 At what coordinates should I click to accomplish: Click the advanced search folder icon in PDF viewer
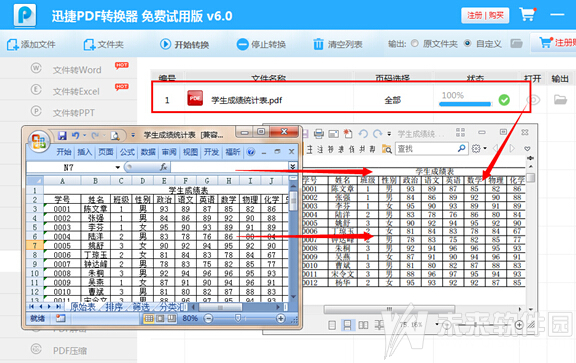pos(386,149)
